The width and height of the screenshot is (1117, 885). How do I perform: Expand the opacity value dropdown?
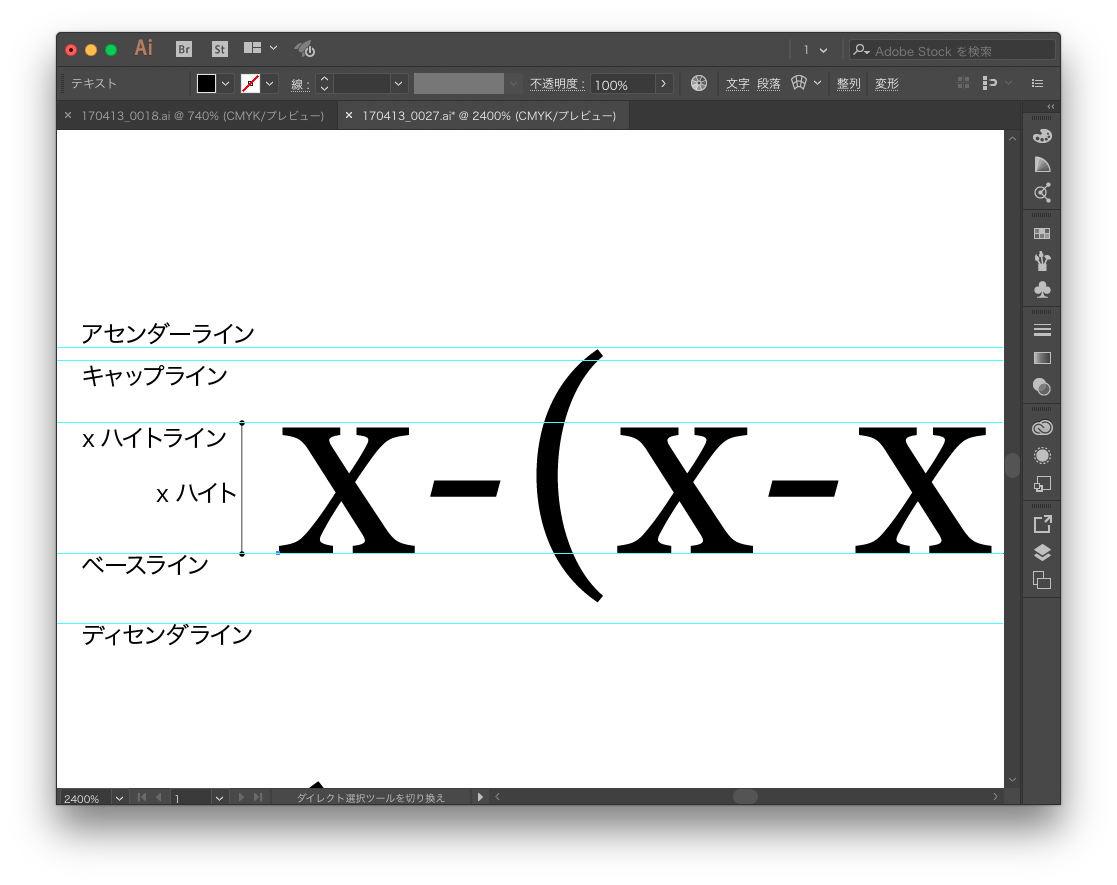pyautogui.click(x=663, y=84)
